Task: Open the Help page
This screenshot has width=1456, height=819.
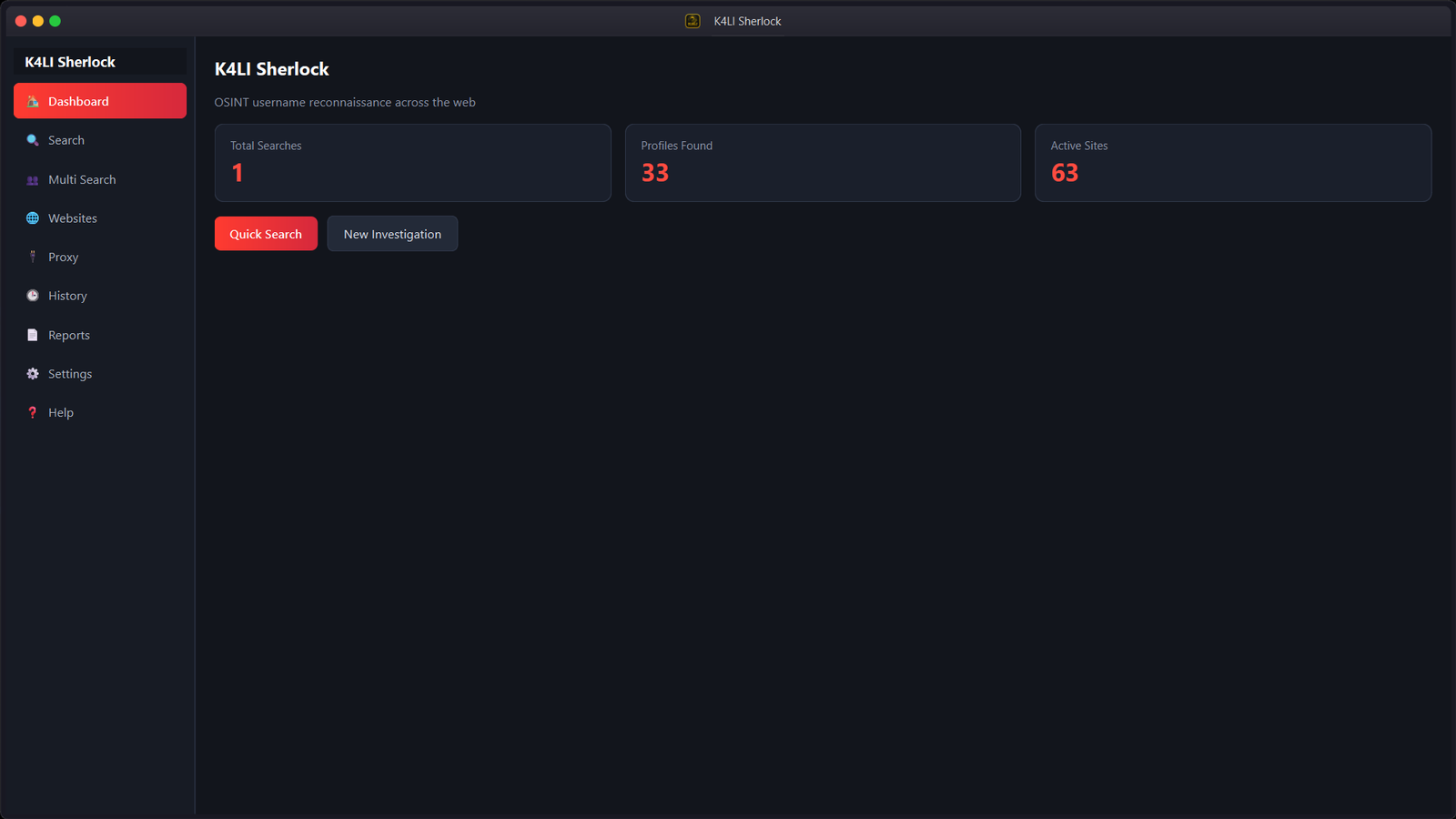Action: pyautogui.click(x=100, y=412)
